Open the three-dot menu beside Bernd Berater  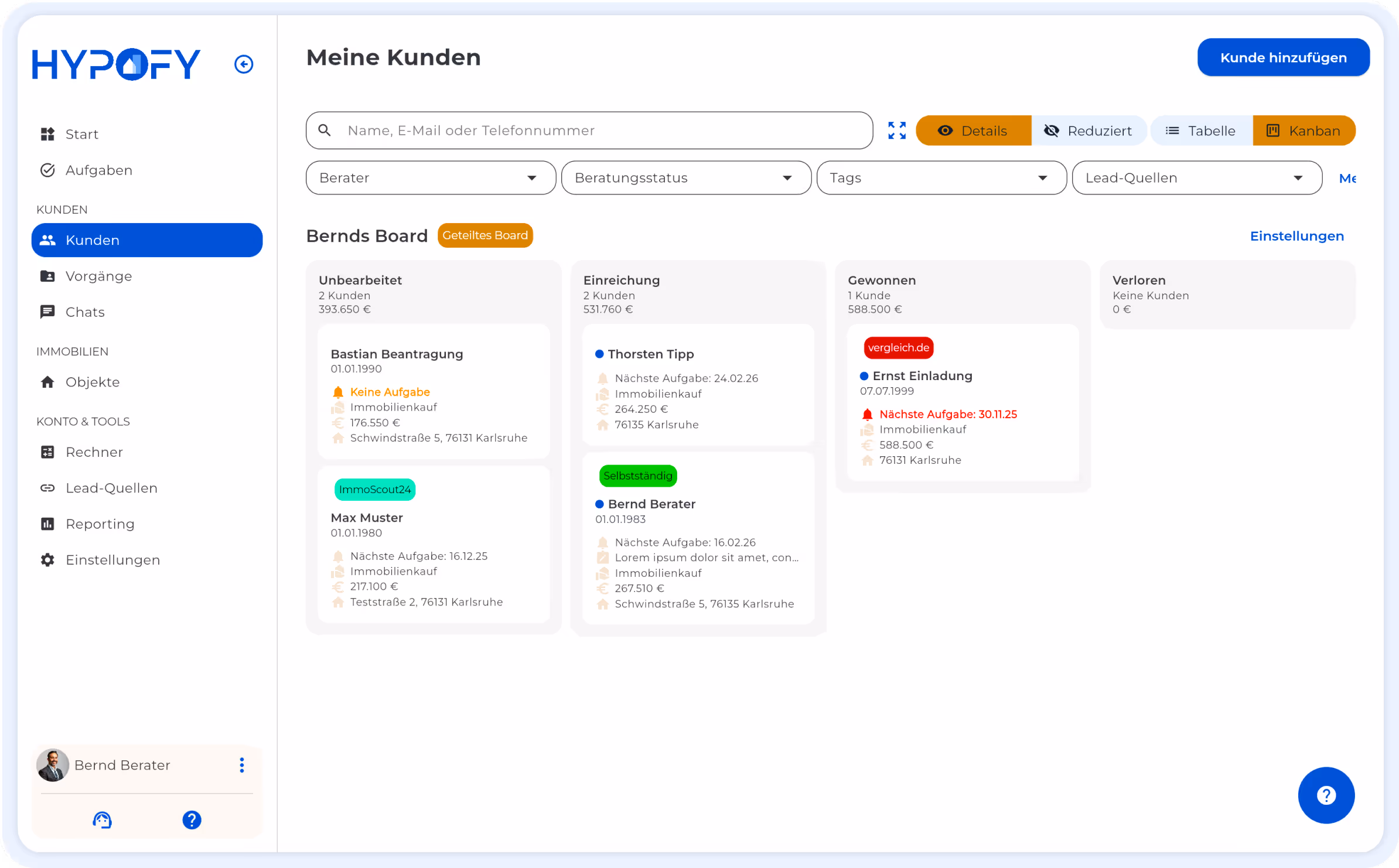point(241,765)
